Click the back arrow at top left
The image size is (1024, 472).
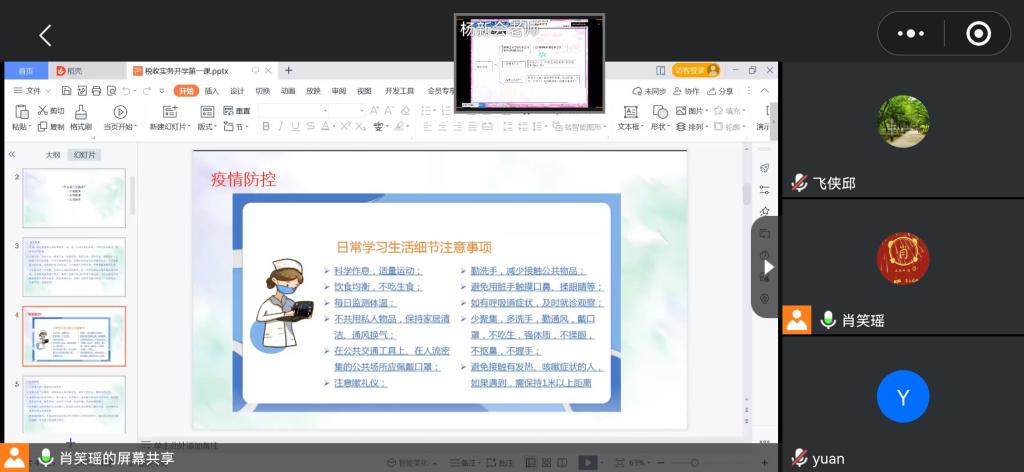[45, 36]
